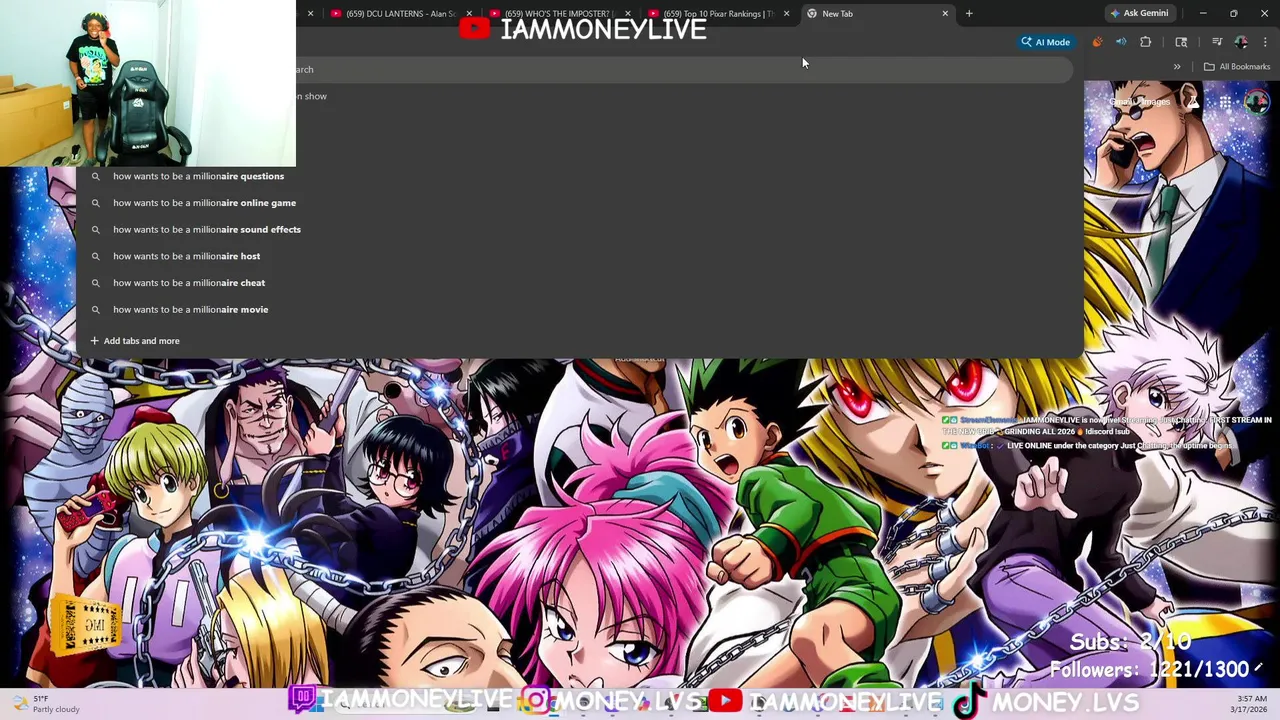This screenshot has width=1280, height=720.
Task: Close the DCU LANTERNS tab
Action: (469, 14)
